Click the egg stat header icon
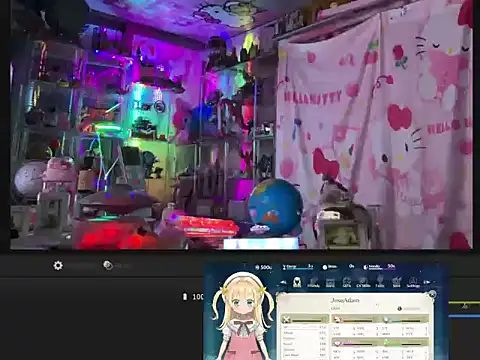Image resolution: width=480 pixels, height=360 pixels. pyautogui.click(x=386, y=320)
